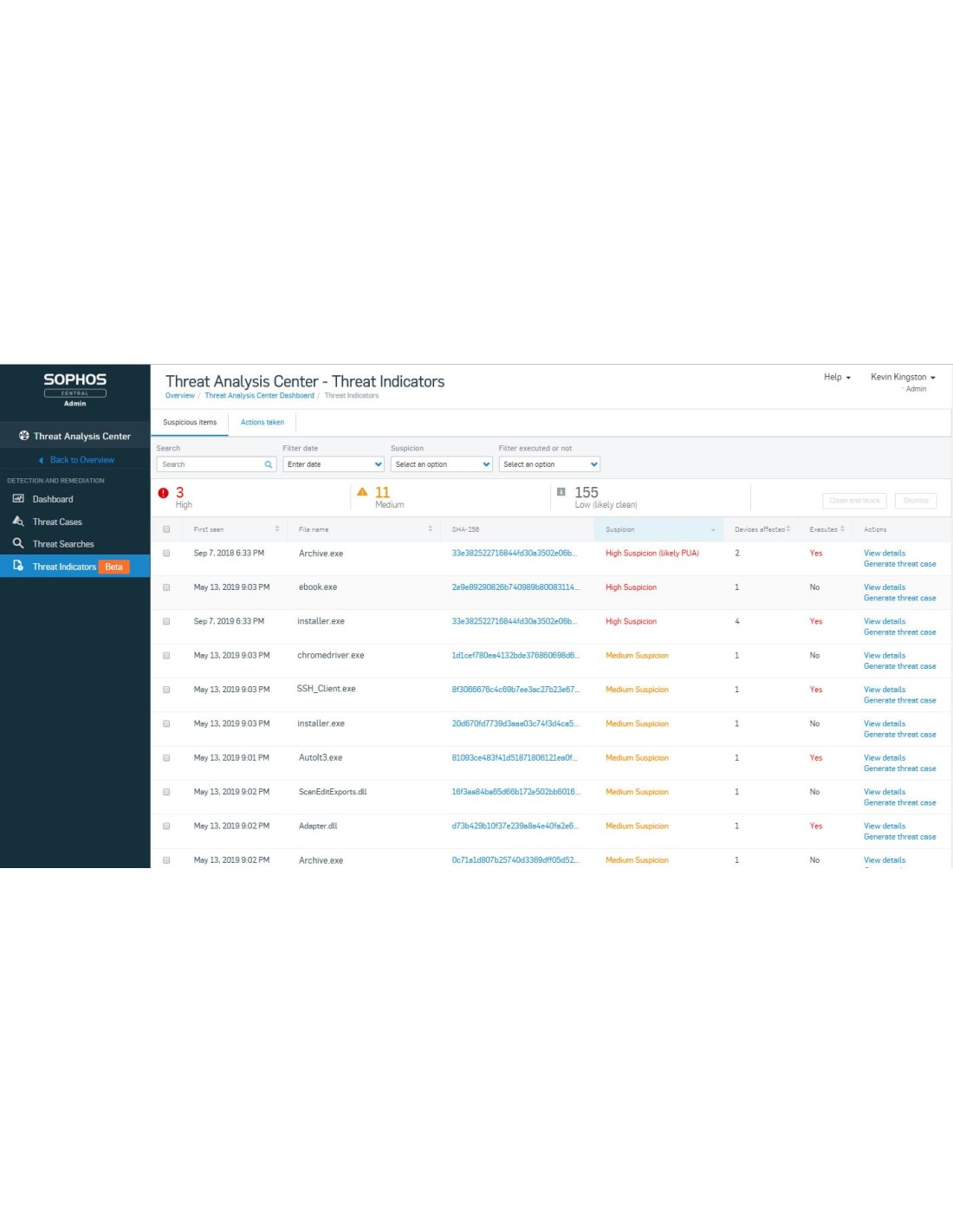Screen dimensions: 953x1232
Task: Click the Low likely clean info icon
Action: point(561,492)
